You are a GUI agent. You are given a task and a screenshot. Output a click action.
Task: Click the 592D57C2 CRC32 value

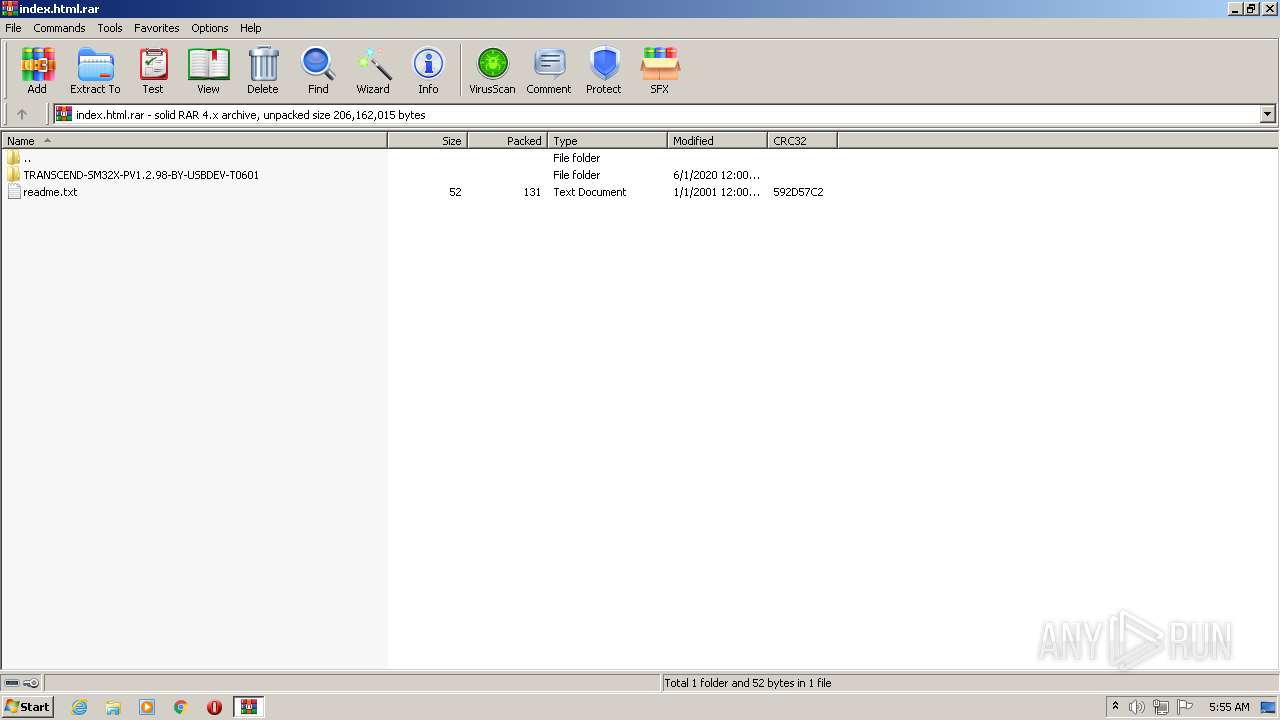[x=798, y=192]
